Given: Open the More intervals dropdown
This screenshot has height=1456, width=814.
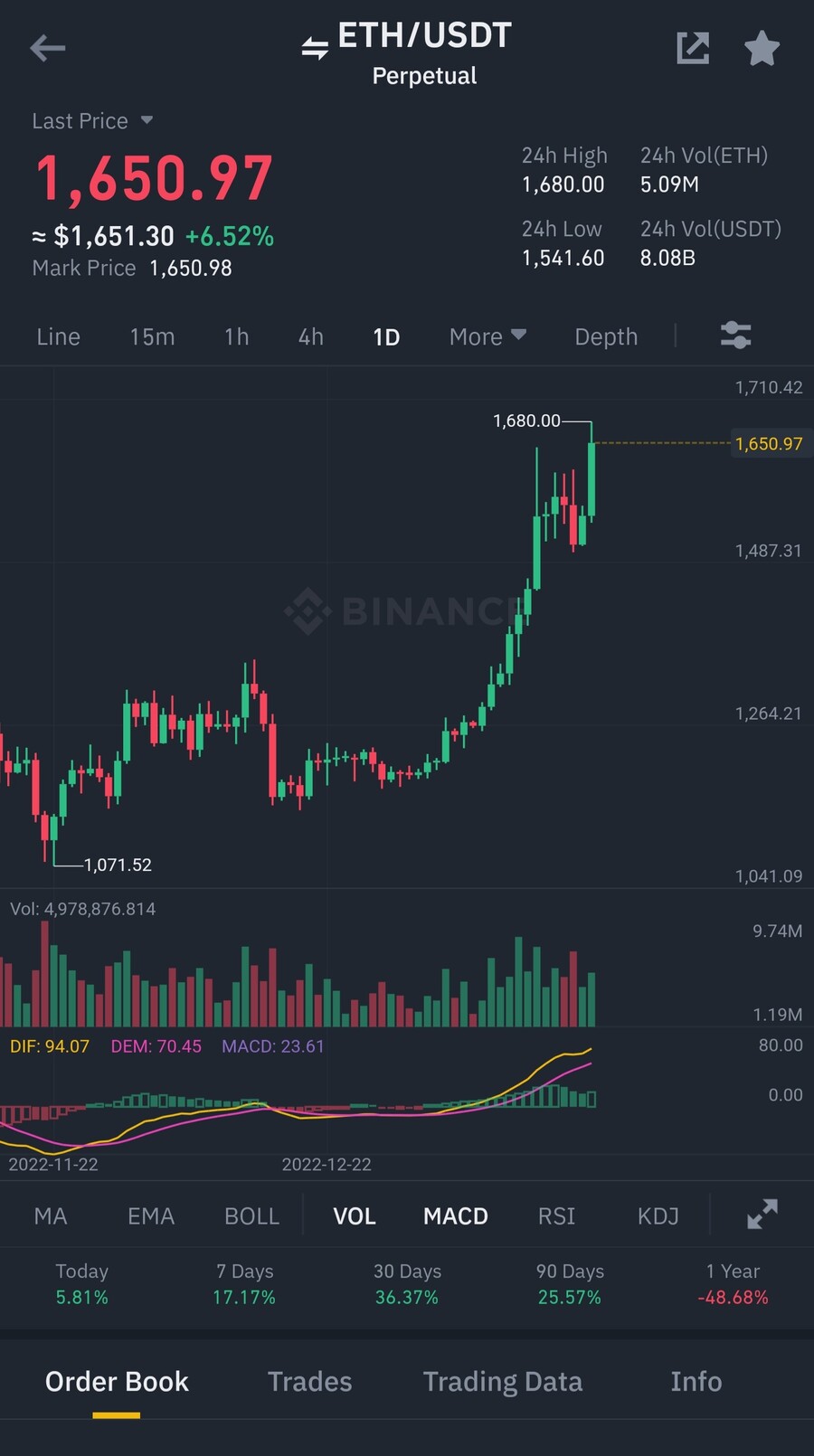Looking at the screenshot, I should [487, 336].
